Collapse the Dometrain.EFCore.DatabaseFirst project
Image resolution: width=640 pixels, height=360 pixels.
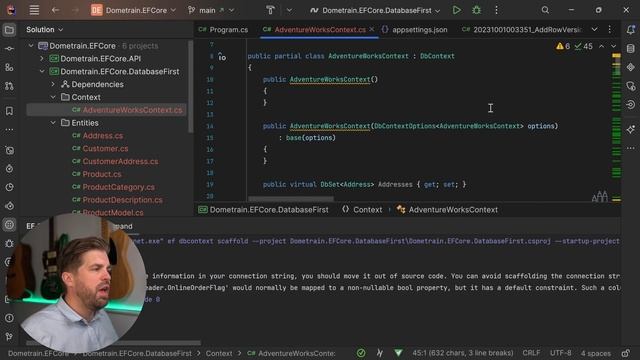[42, 71]
